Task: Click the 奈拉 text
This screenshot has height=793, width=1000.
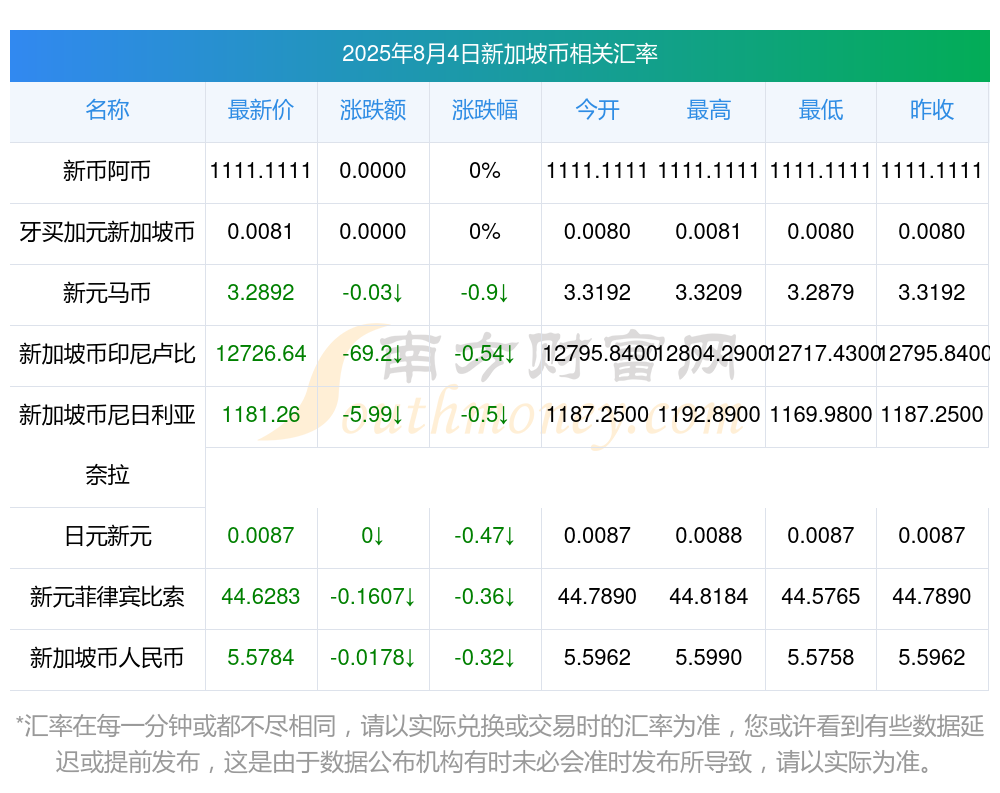Action: click(107, 475)
